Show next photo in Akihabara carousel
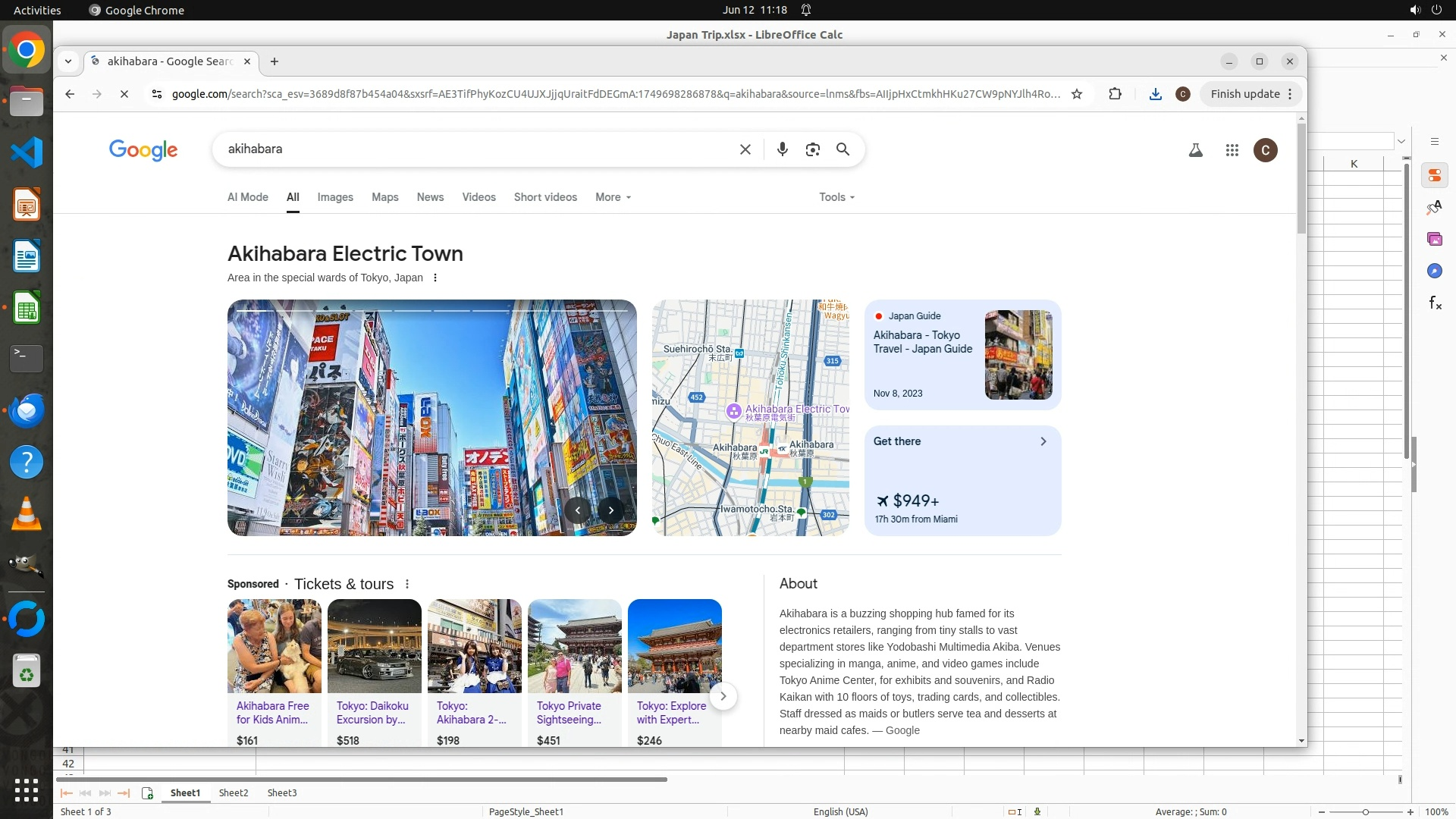 pyautogui.click(x=610, y=510)
